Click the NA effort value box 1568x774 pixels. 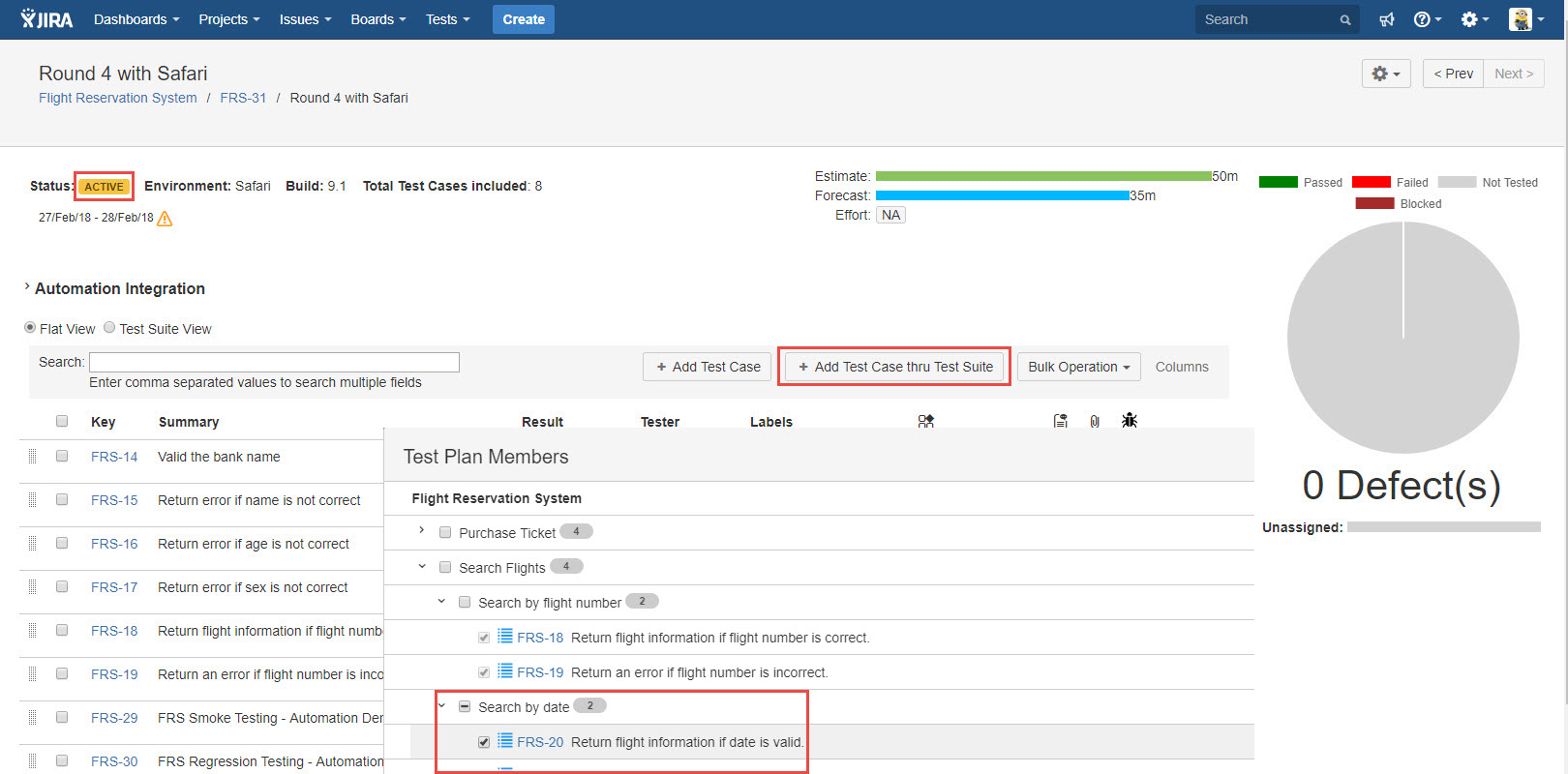click(890, 215)
